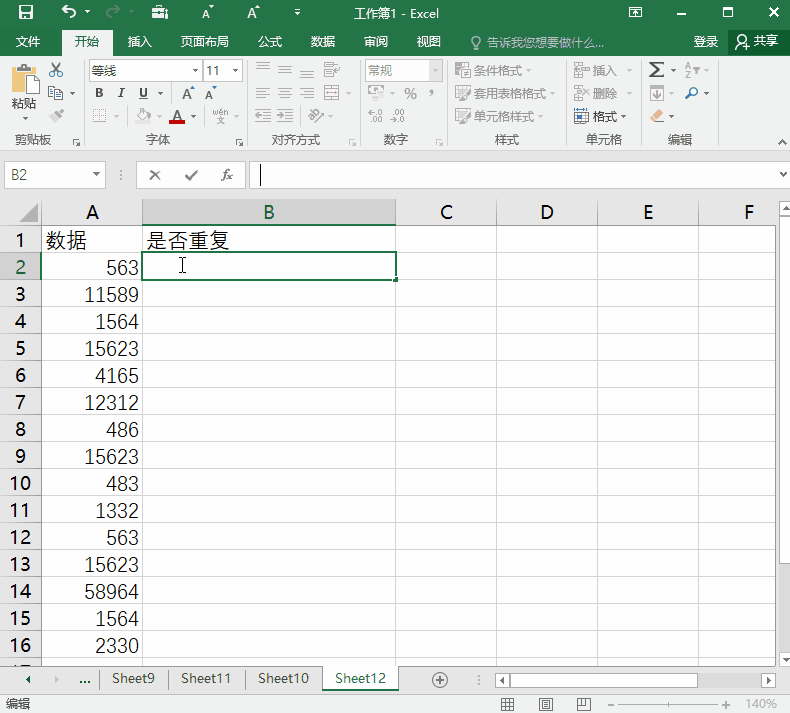Open the Data ribbon tab

323,42
